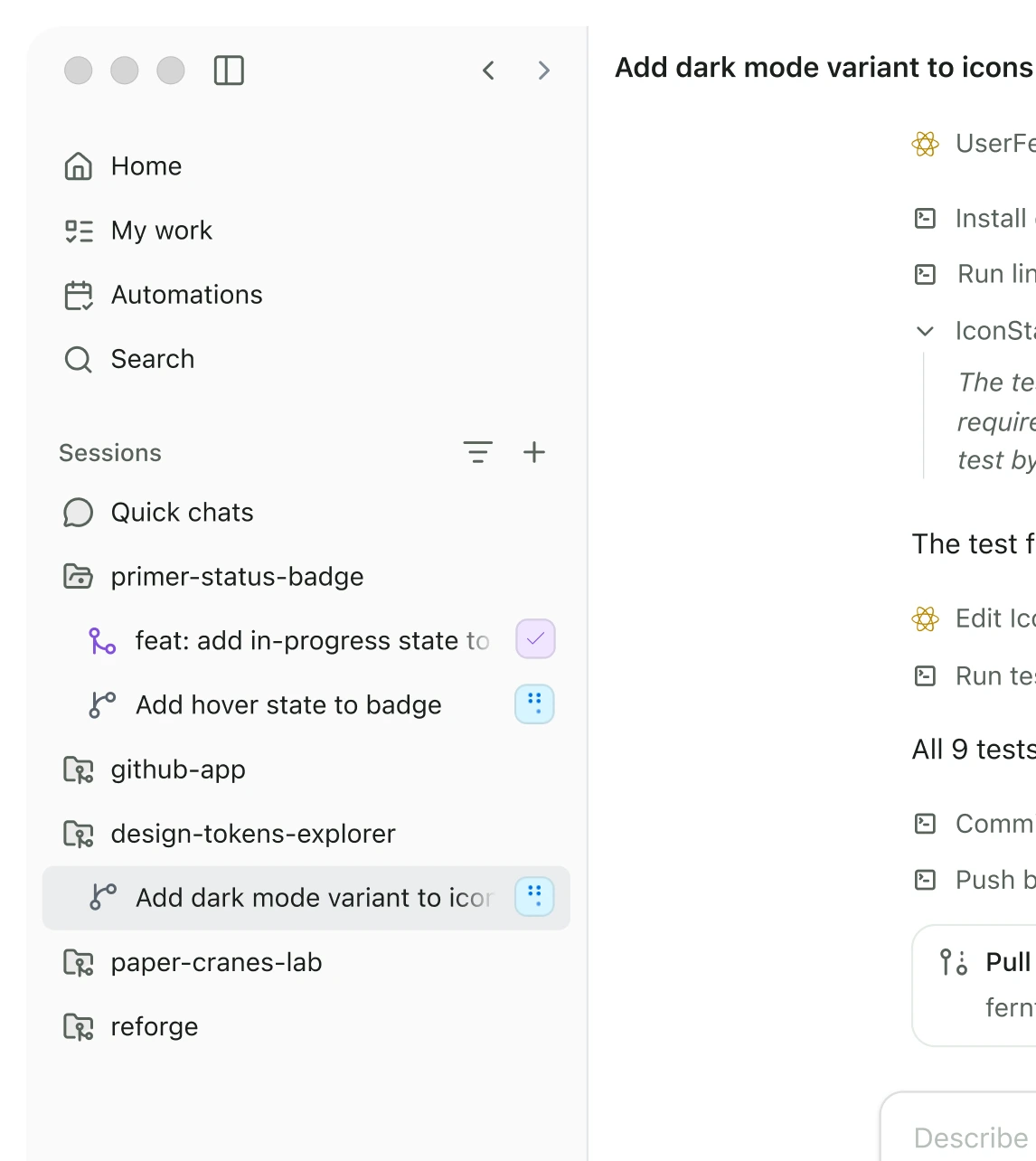Click branch icon beside Add dark mode session
Viewport: 1036px width, 1161px height.
(x=102, y=897)
